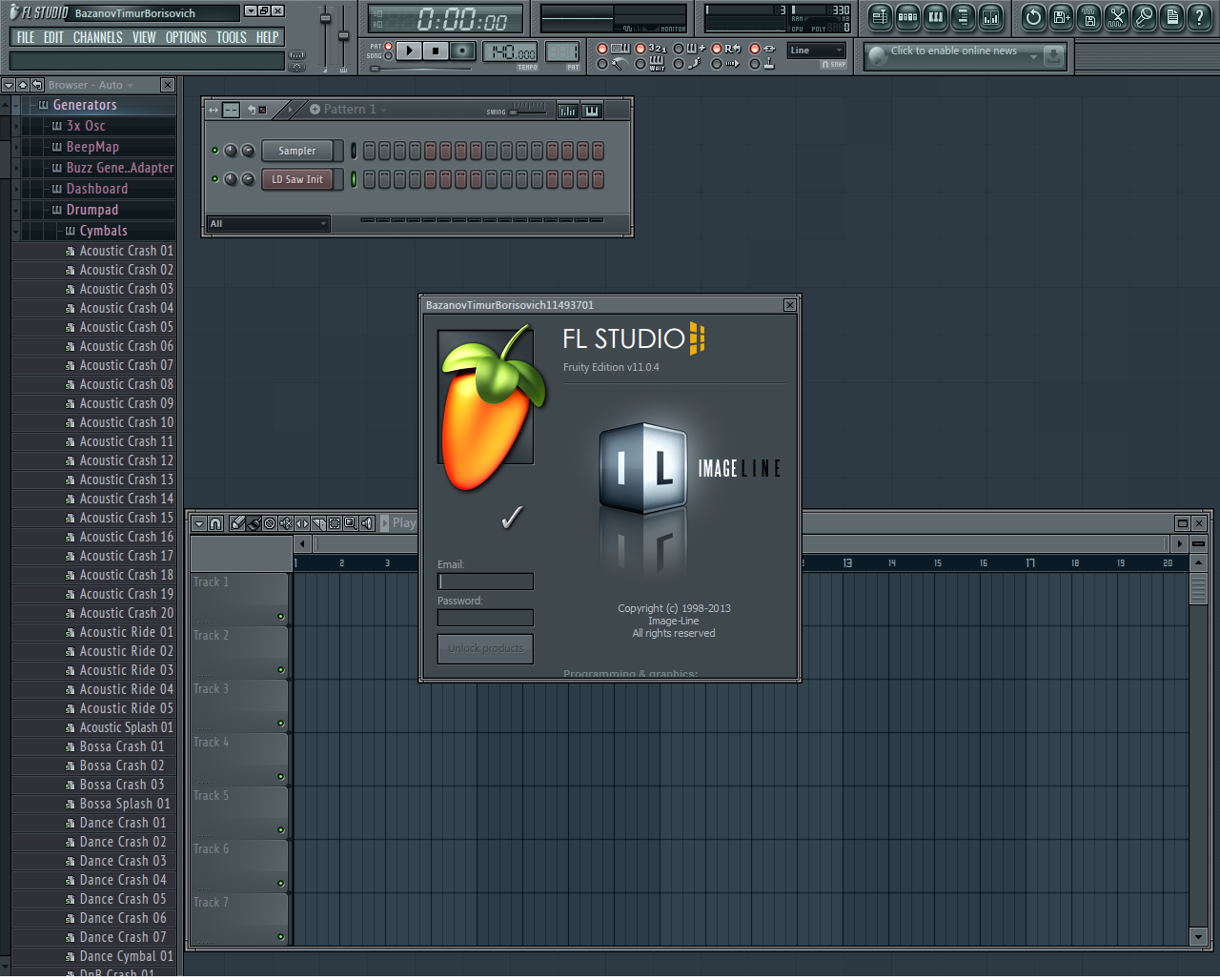Select the playback speaker tool in playlist
Screen dimensions: 1220x980
(367, 523)
